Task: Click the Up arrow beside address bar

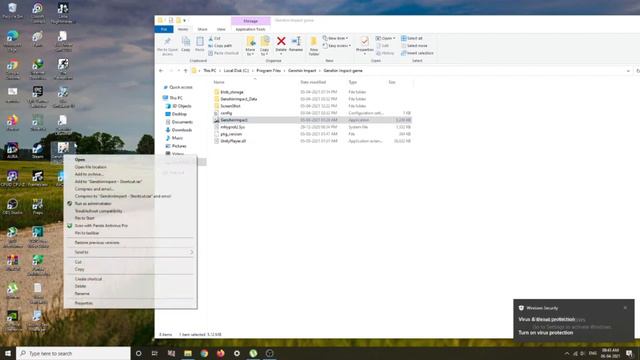Action: tap(186, 71)
